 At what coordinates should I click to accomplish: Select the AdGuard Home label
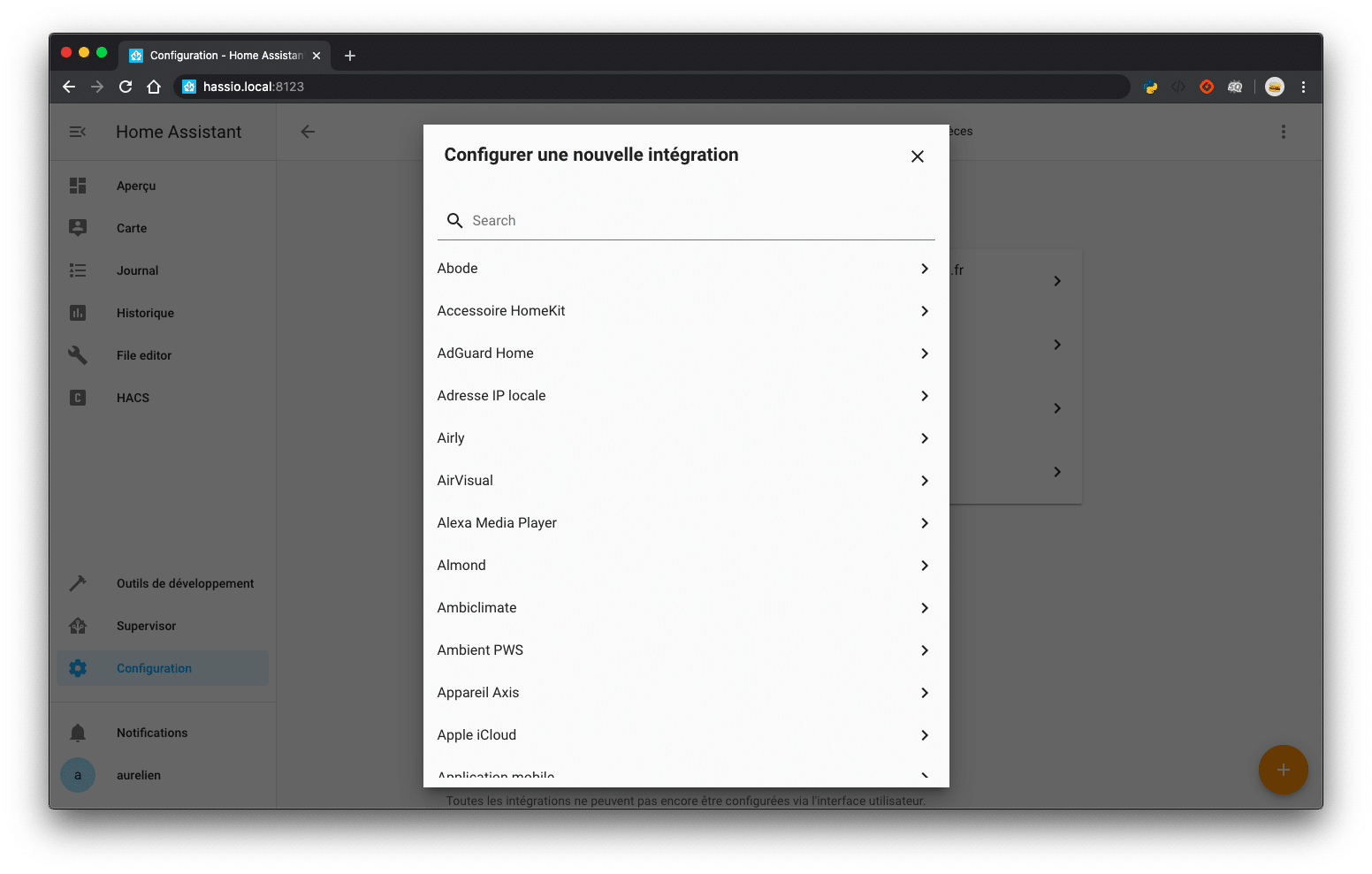tap(485, 353)
